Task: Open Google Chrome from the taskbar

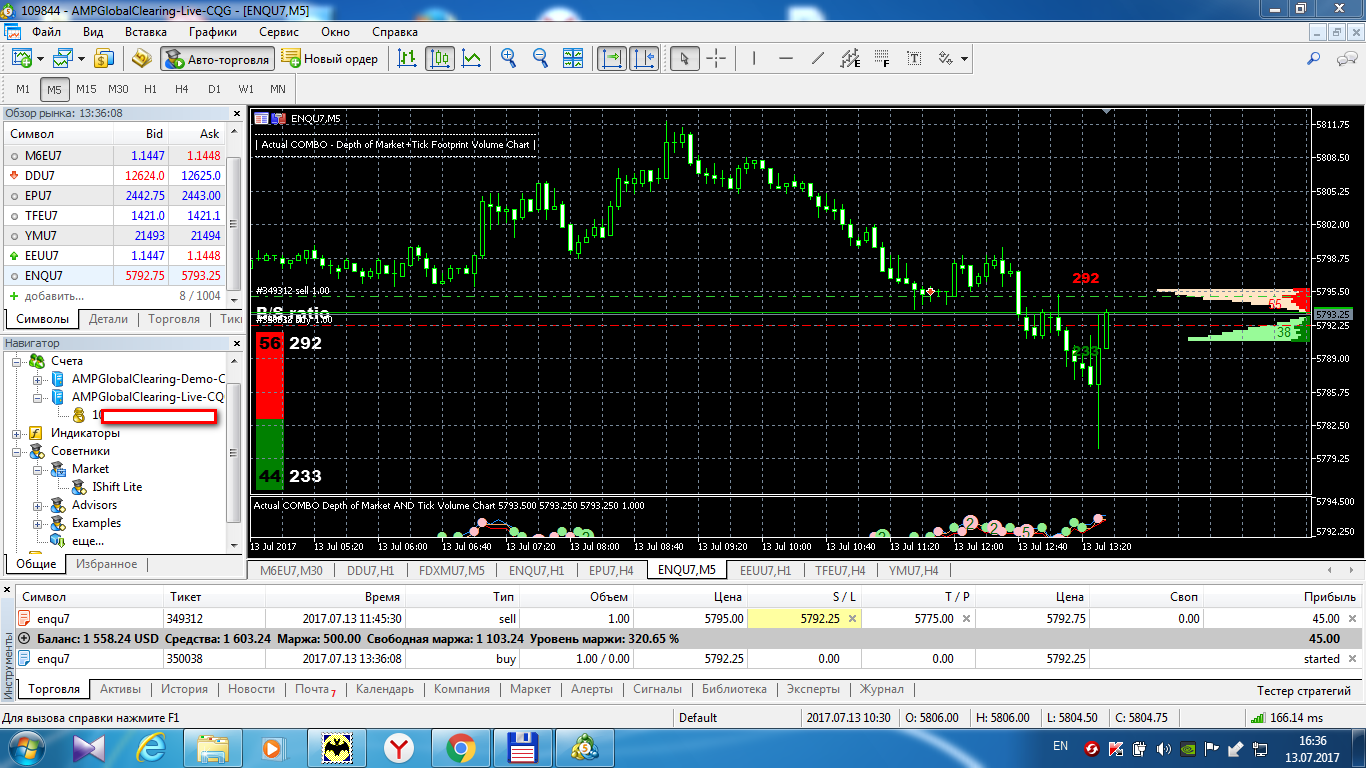Action: coord(461,747)
